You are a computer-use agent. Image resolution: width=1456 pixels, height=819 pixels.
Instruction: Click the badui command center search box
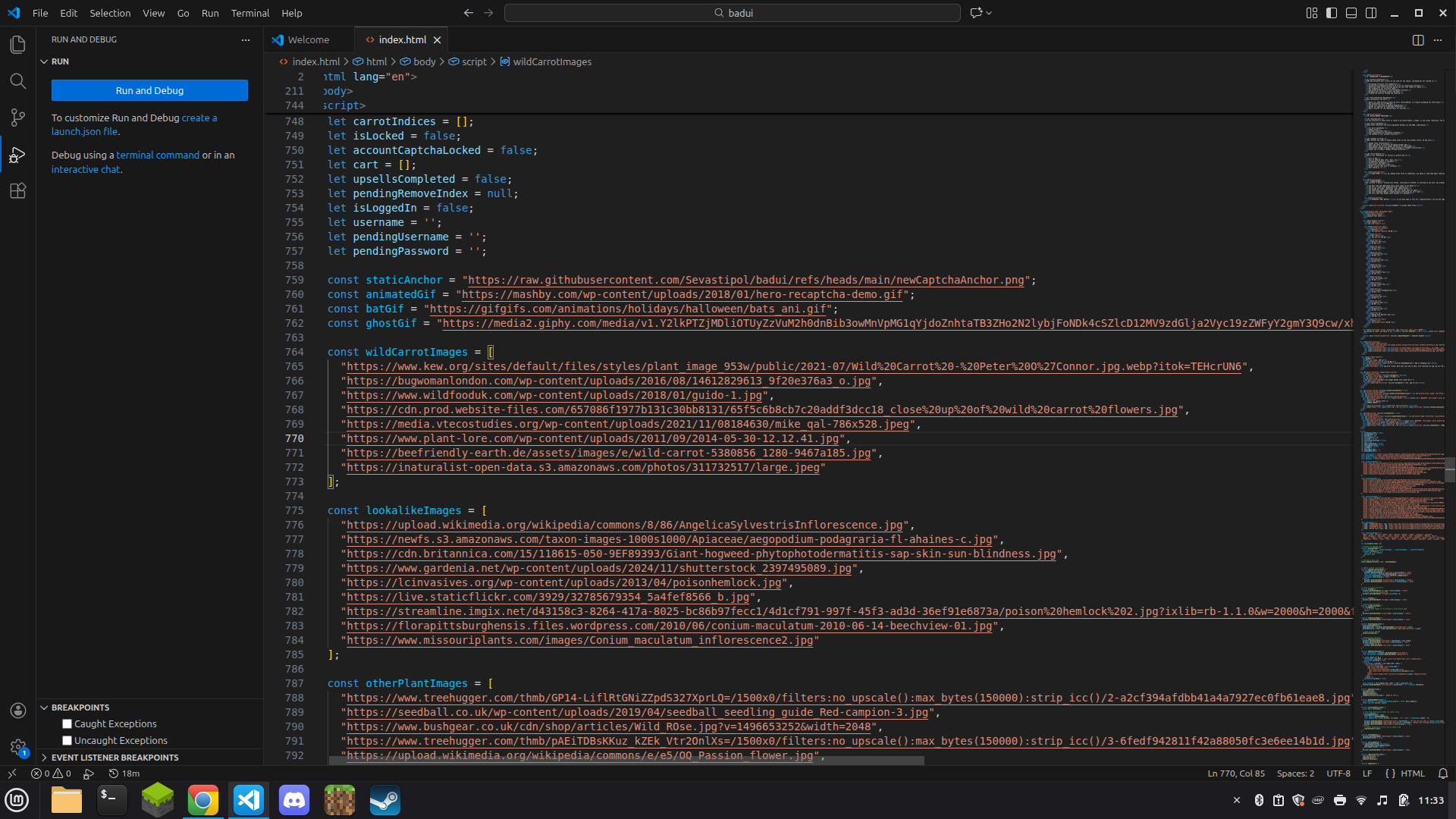tap(732, 13)
